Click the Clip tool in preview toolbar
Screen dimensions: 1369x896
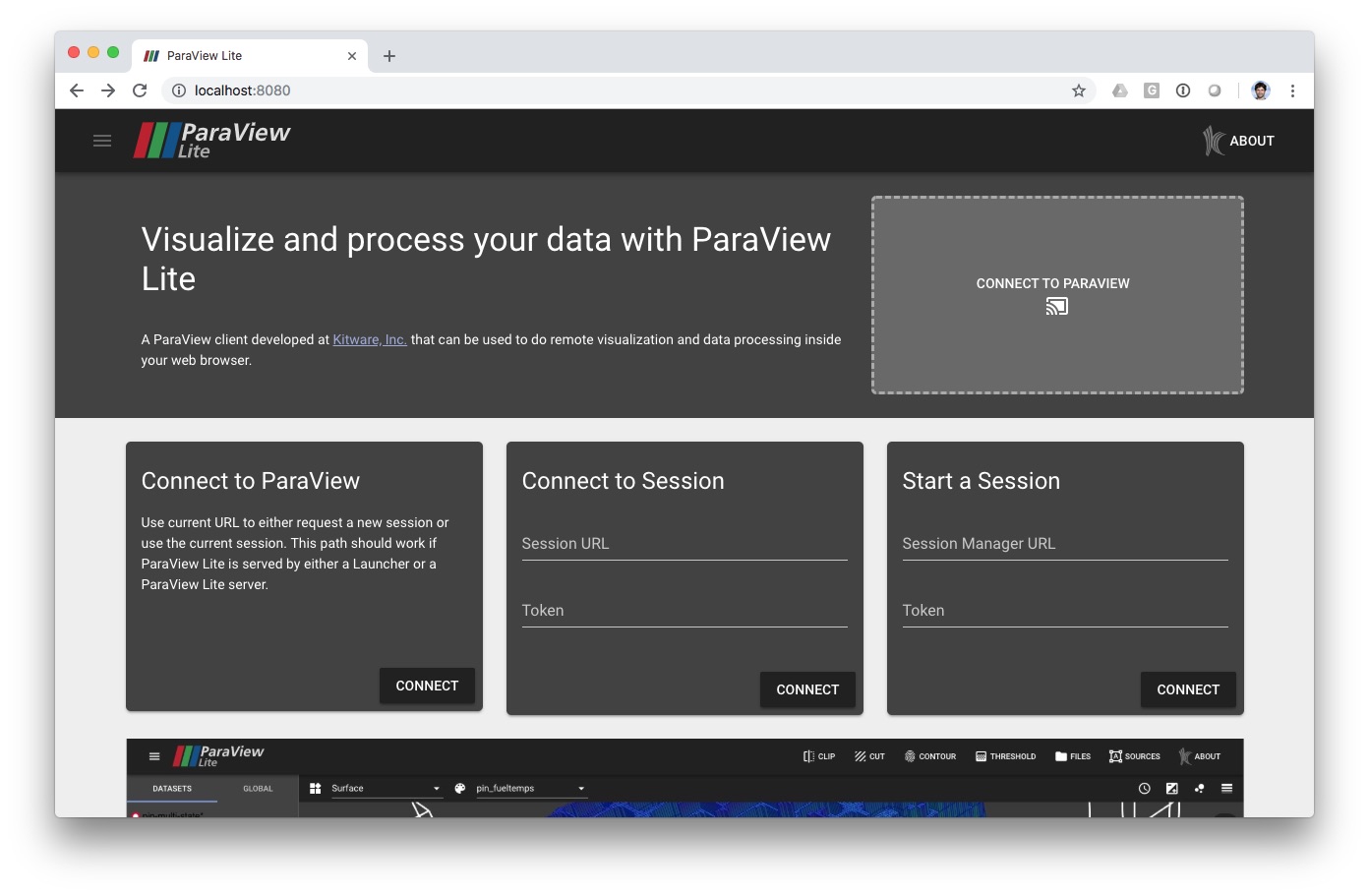818,756
